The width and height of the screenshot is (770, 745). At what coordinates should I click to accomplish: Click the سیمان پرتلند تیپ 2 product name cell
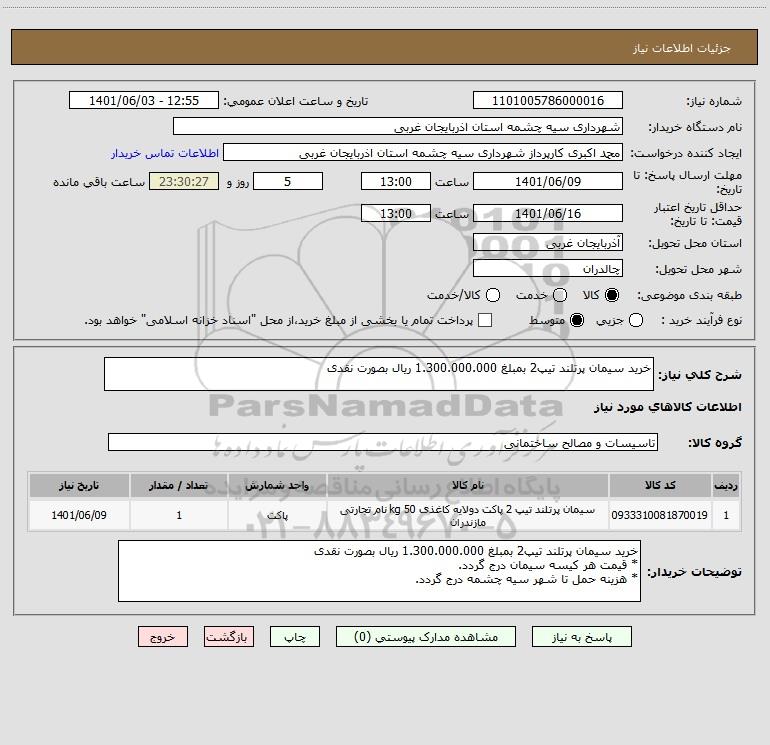pyautogui.click(x=468, y=515)
